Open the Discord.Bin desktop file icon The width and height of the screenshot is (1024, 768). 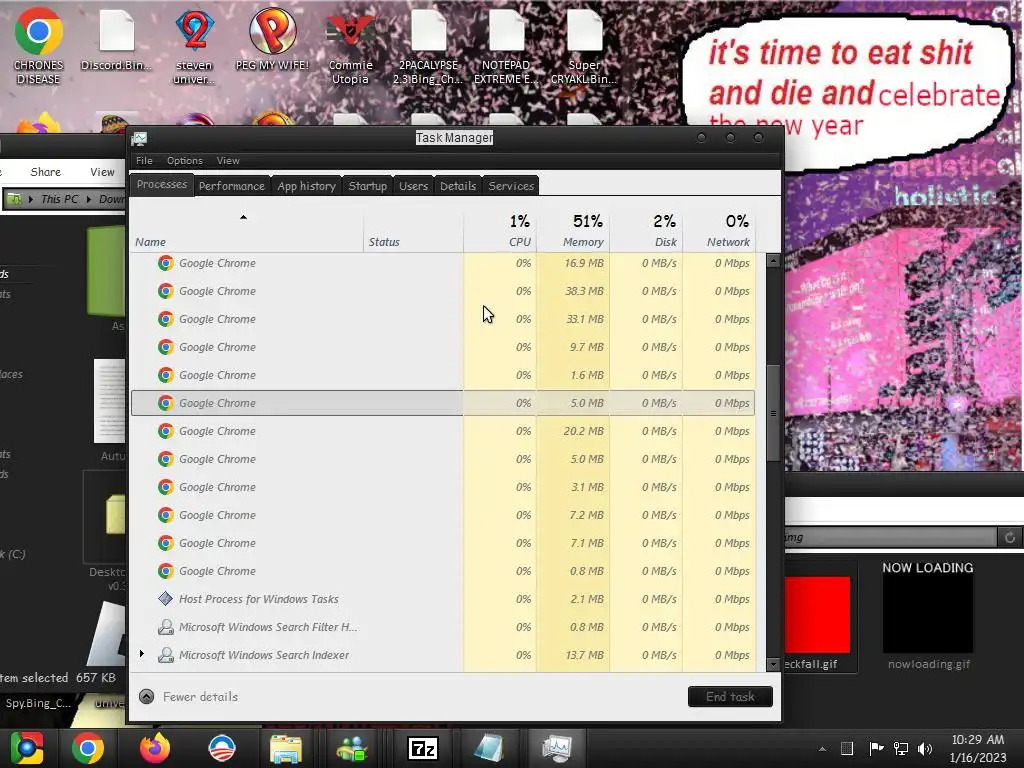pos(116,39)
